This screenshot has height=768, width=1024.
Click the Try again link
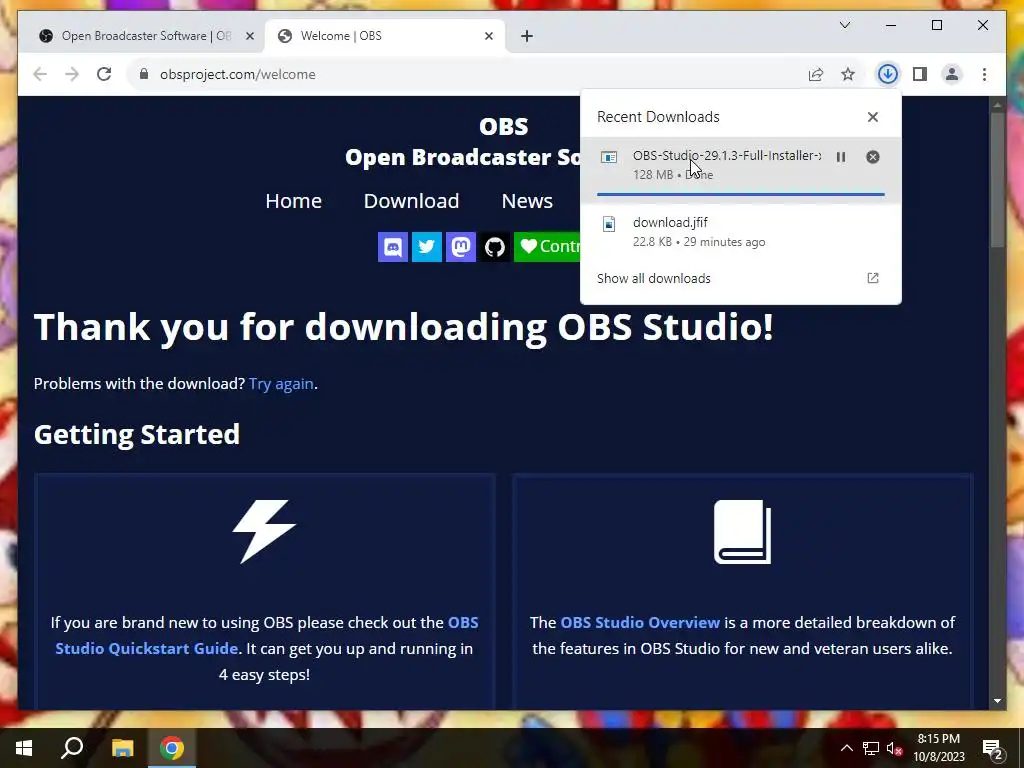coord(281,383)
